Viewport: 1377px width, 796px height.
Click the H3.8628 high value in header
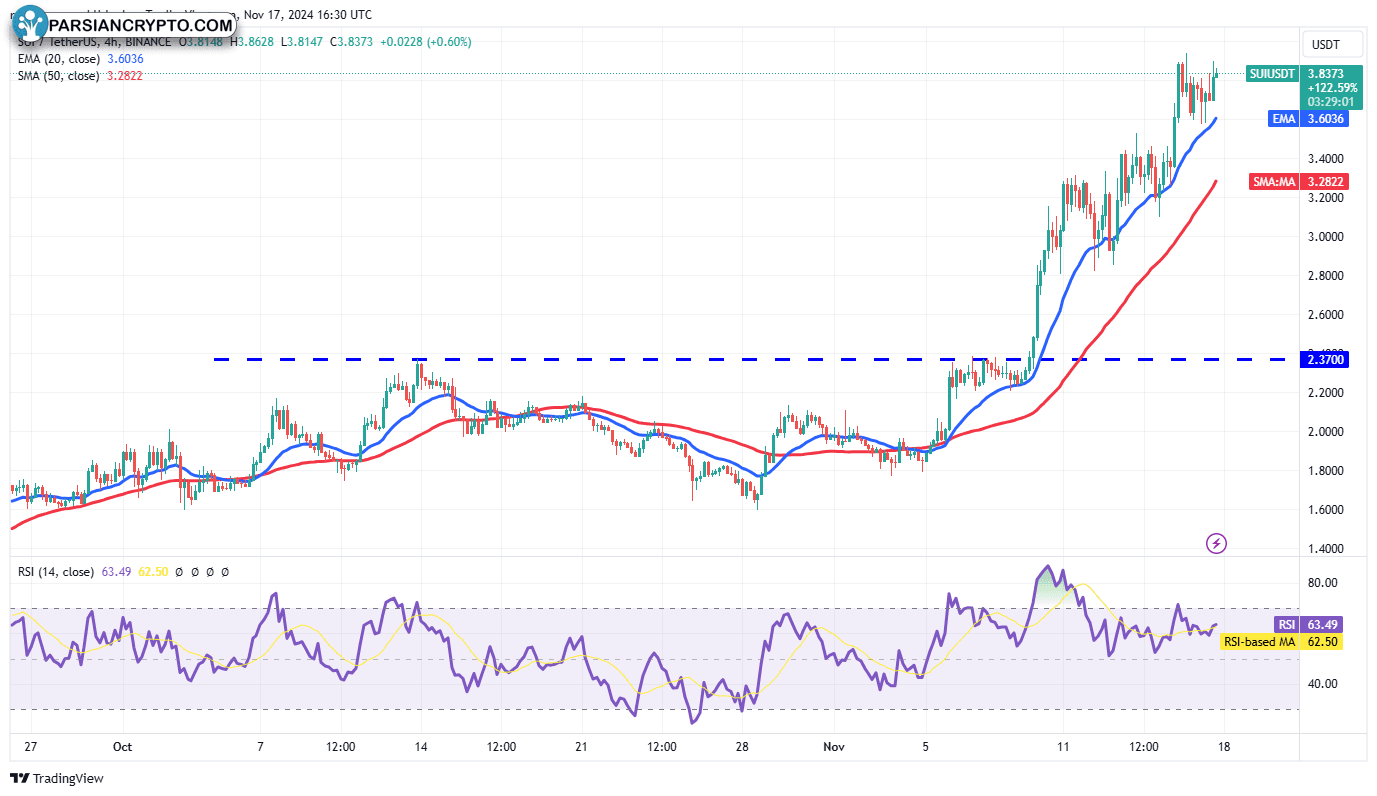[253, 42]
